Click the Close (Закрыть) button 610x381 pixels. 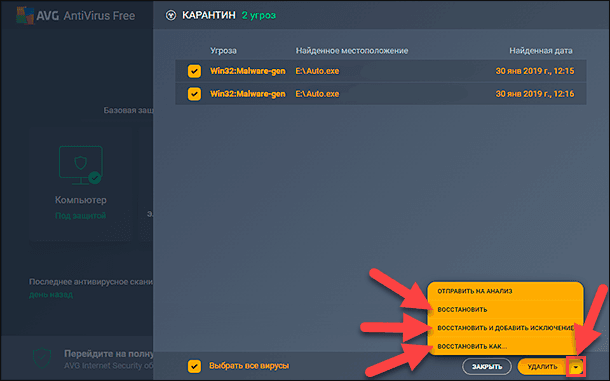coord(487,367)
